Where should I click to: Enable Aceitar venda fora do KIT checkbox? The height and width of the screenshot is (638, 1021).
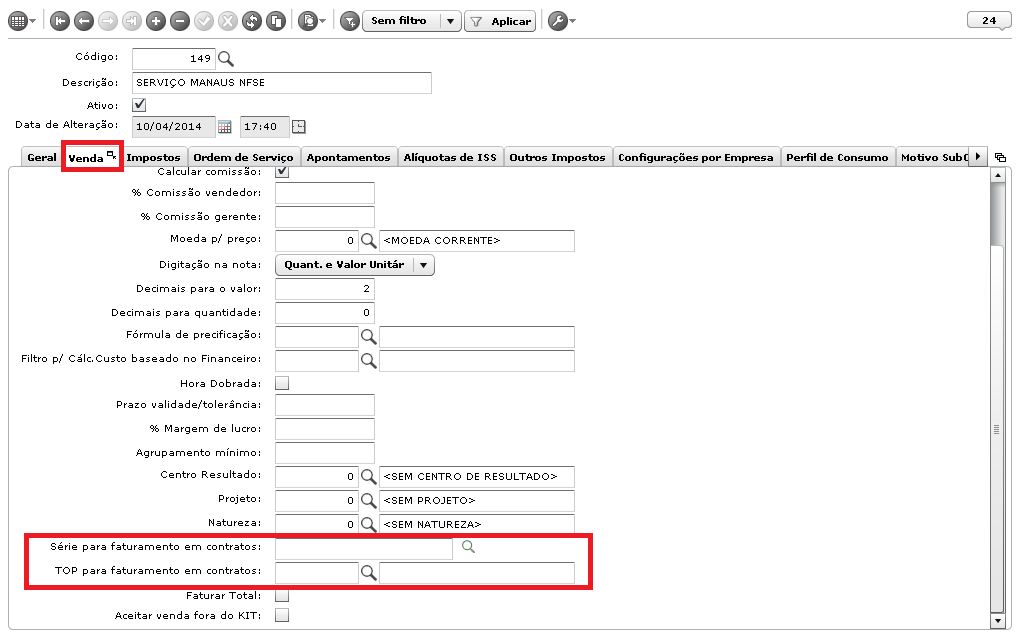click(282, 615)
